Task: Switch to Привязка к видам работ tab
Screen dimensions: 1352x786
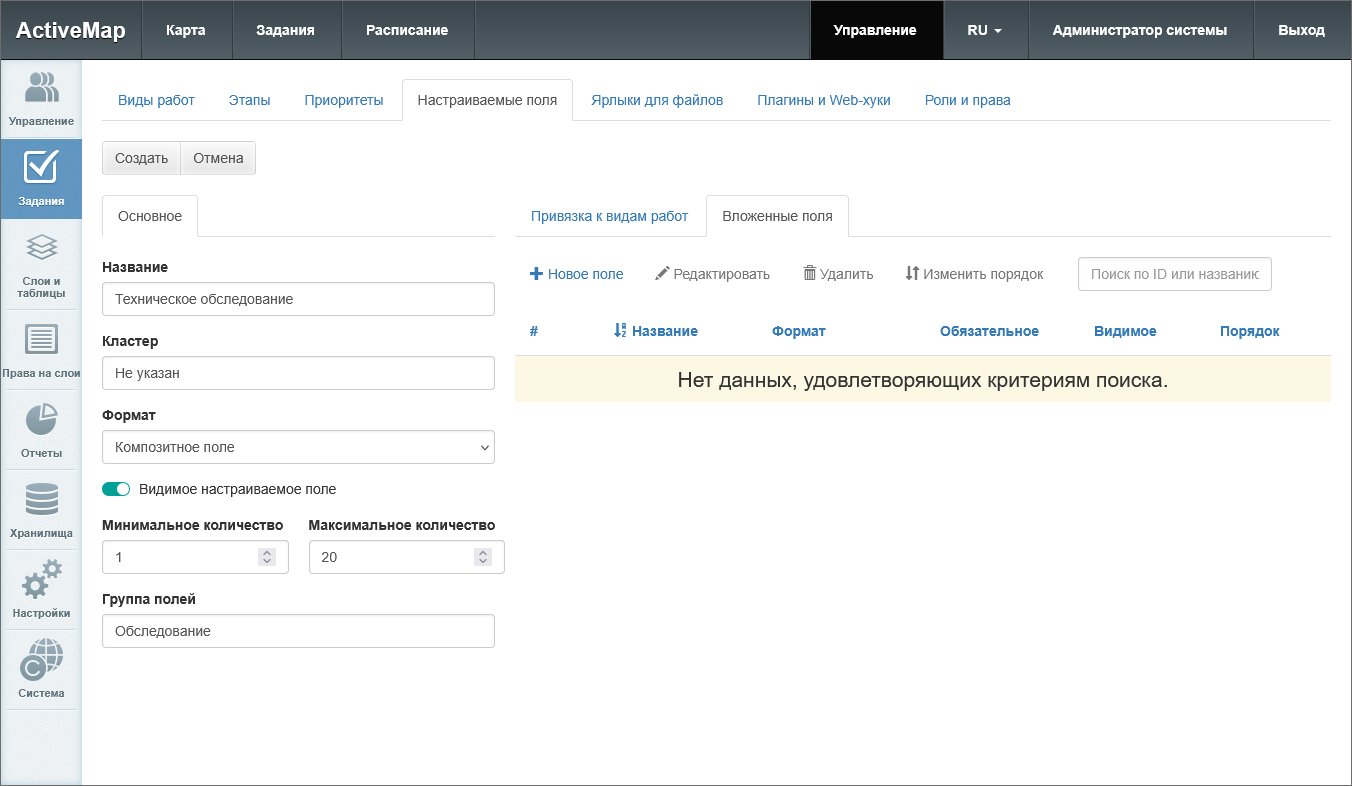Action: 609,216
